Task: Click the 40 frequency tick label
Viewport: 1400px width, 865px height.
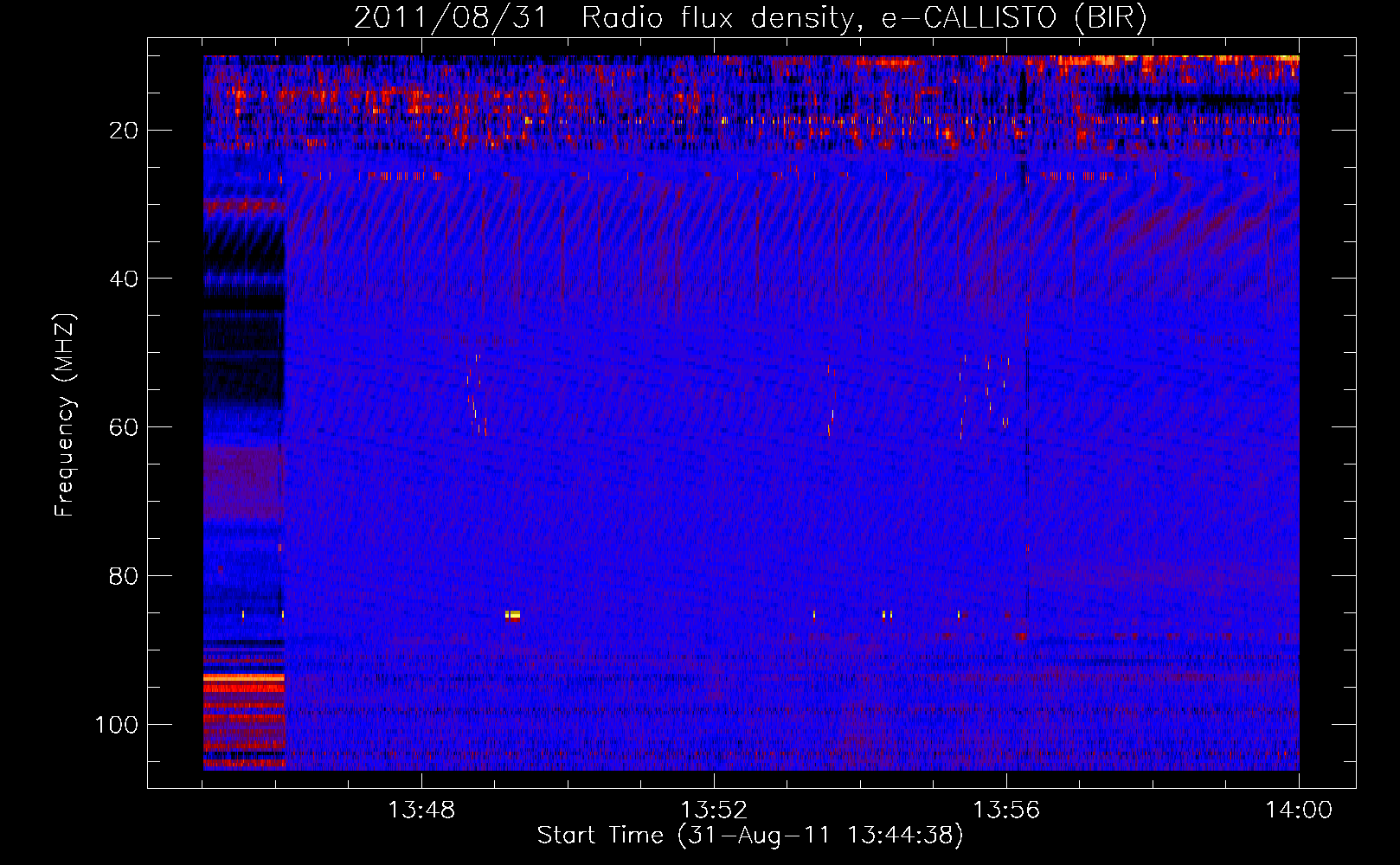Action: click(x=125, y=279)
